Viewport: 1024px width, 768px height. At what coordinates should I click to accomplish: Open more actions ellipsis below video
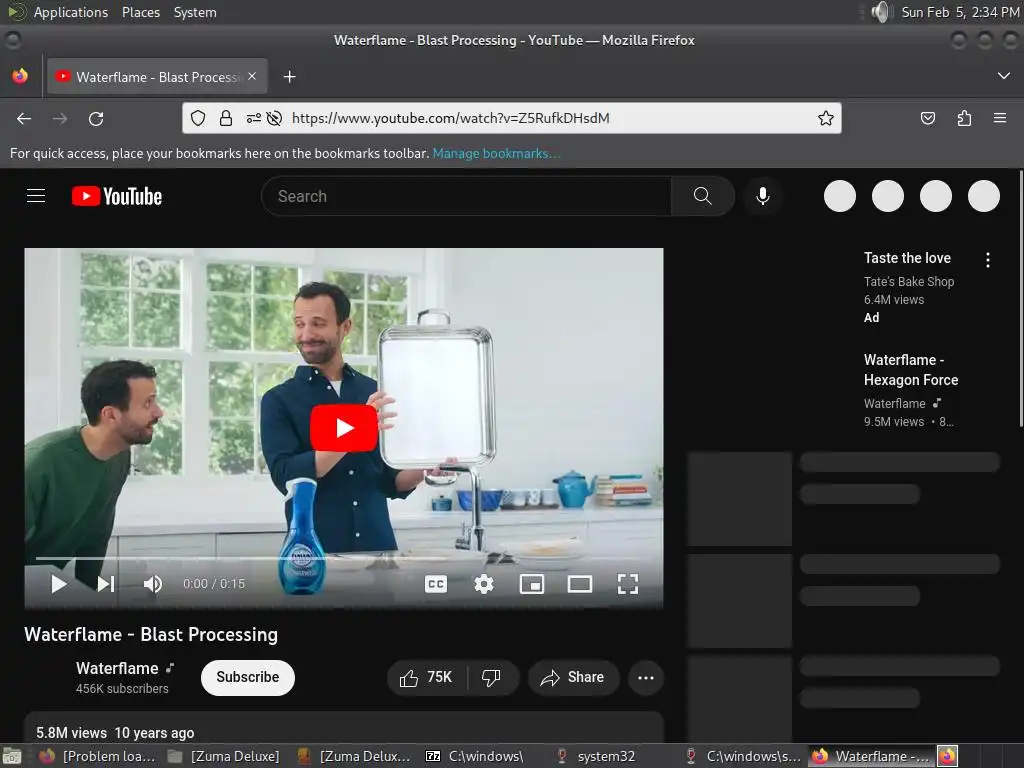tap(646, 677)
